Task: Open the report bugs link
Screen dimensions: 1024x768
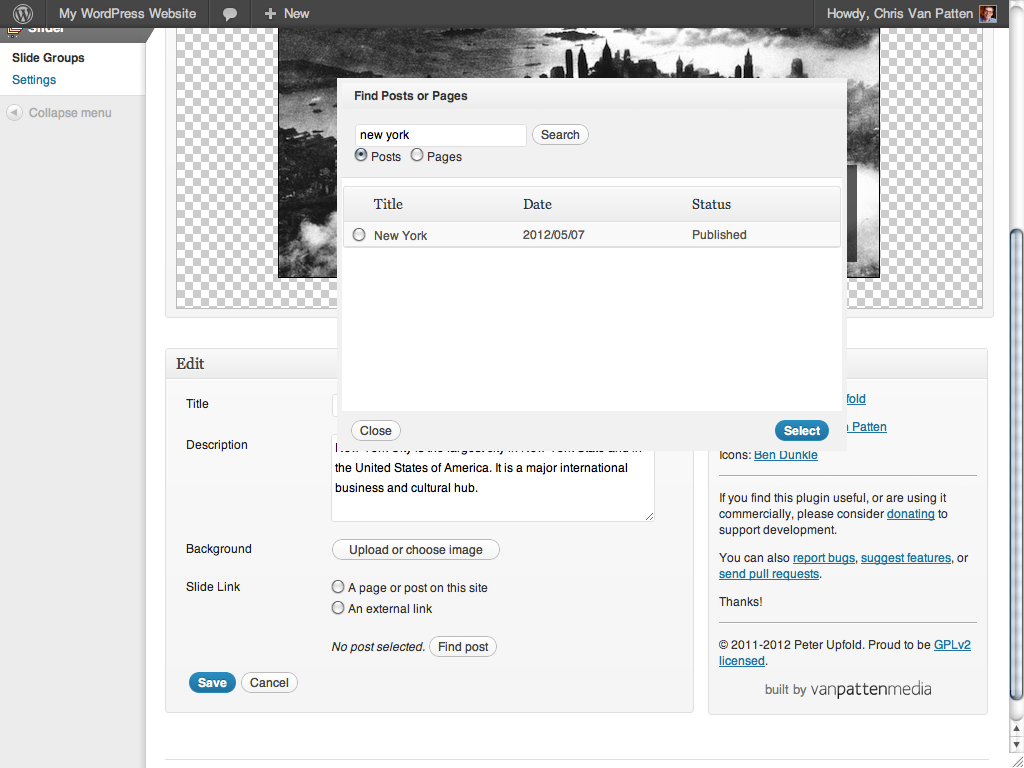Action: (x=824, y=558)
